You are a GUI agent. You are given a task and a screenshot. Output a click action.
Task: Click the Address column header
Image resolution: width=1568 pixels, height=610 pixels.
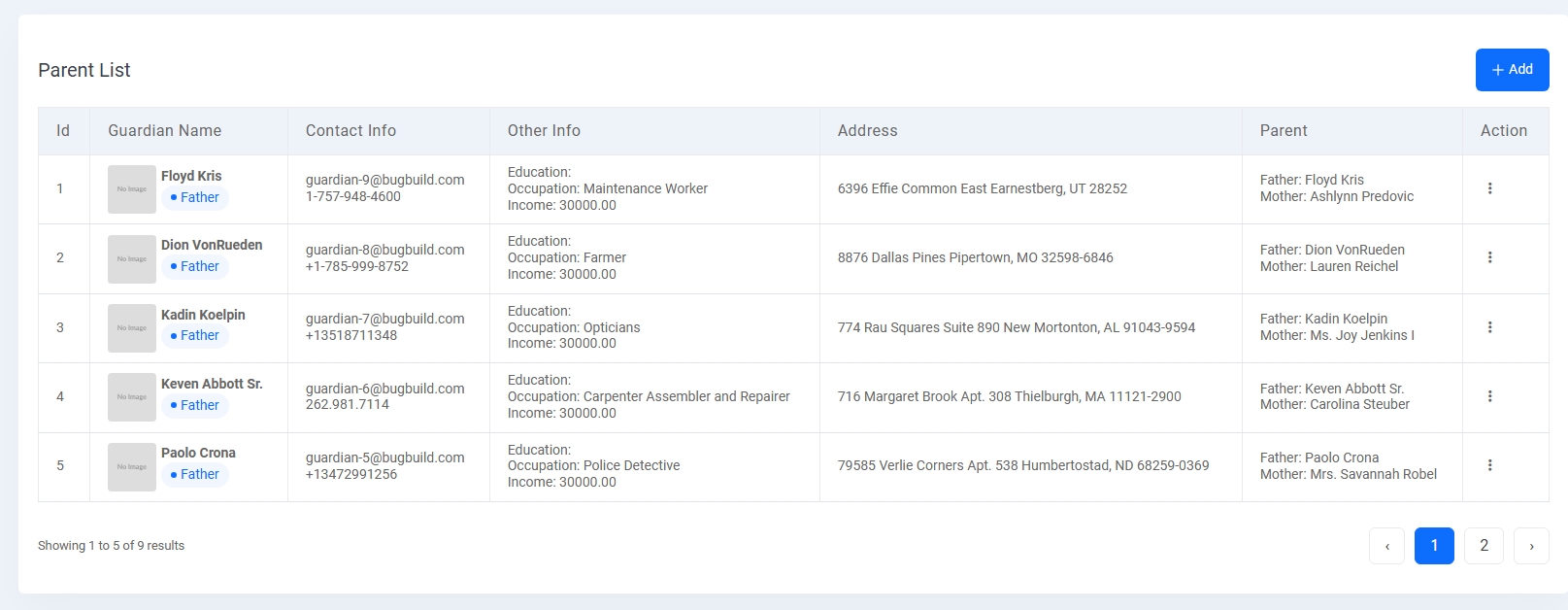(867, 131)
